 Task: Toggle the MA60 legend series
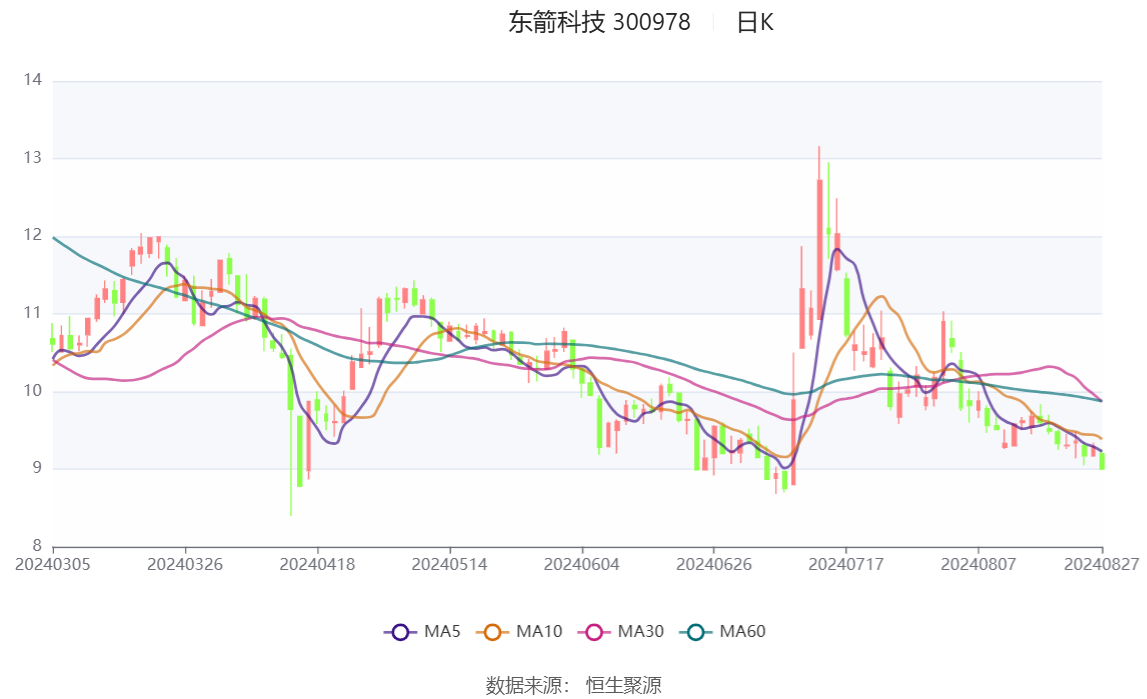[723, 632]
